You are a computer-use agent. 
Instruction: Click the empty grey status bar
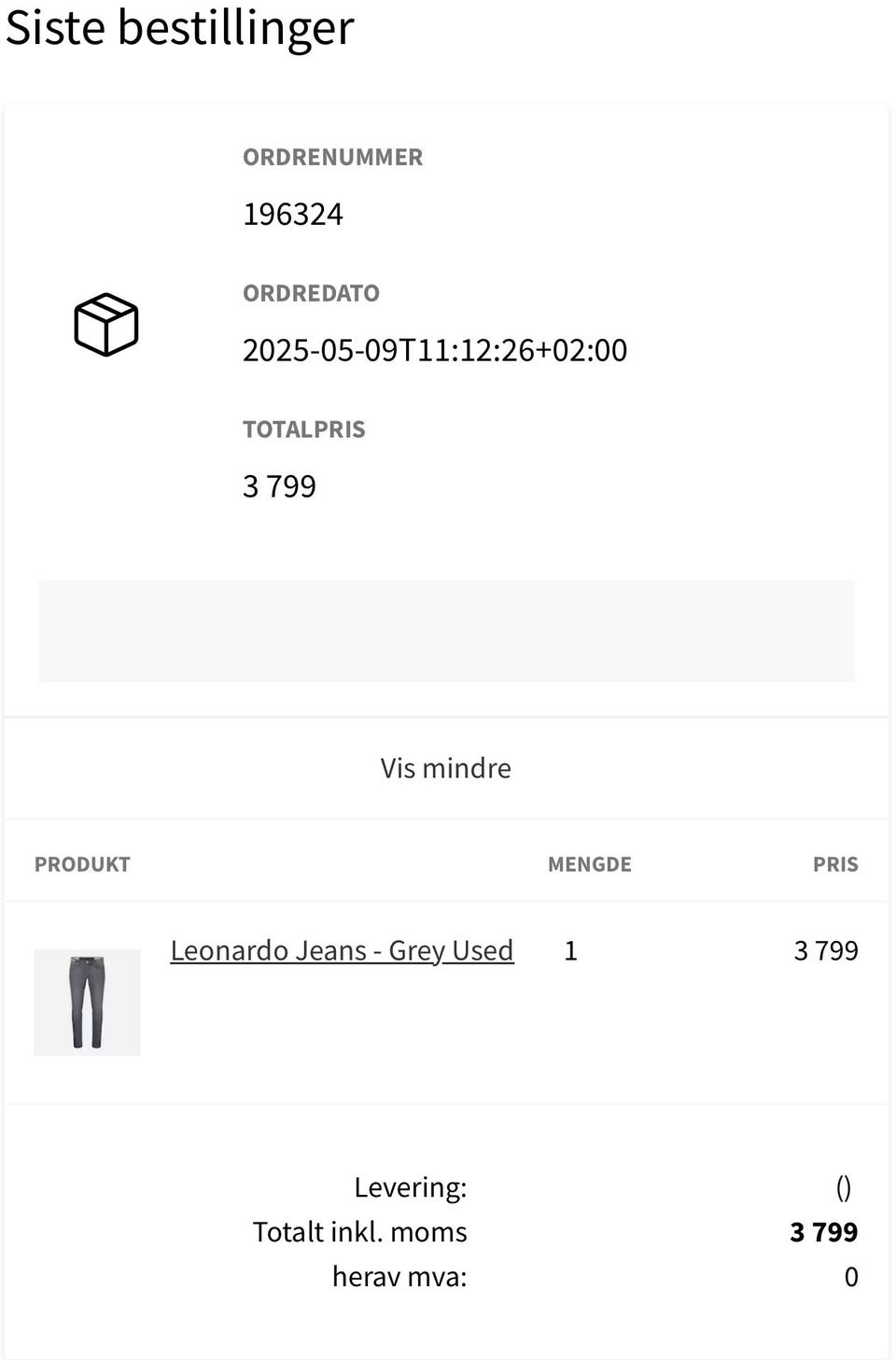[x=446, y=631]
